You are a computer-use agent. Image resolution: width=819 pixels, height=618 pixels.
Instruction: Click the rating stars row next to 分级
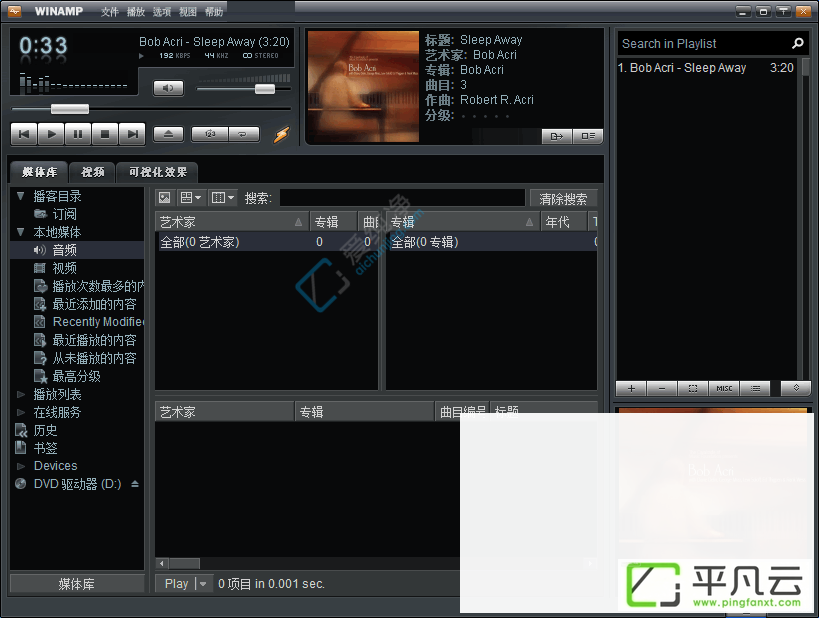coord(485,116)
